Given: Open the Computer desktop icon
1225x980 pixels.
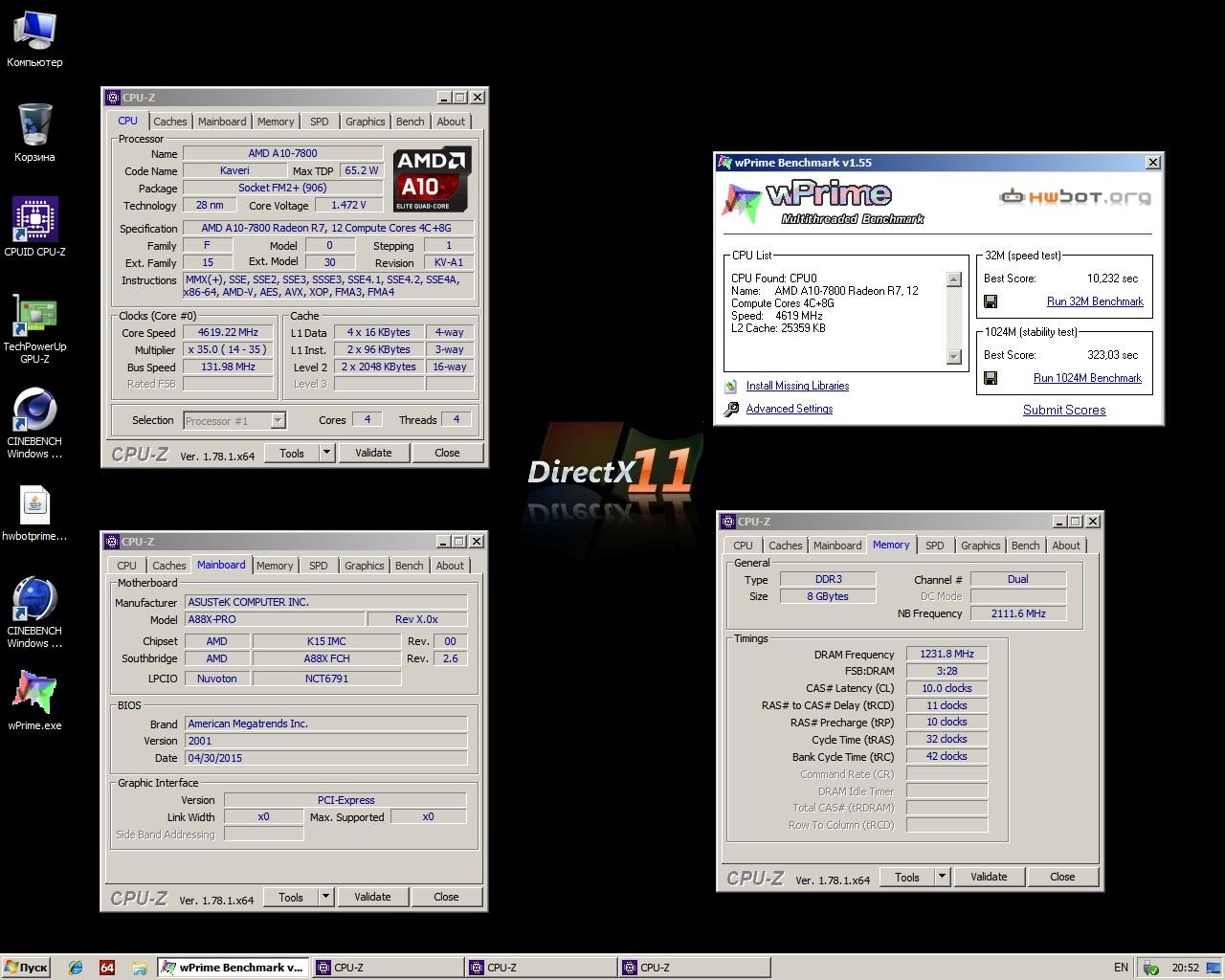Looking at the screenshot, I should point(34,39).
